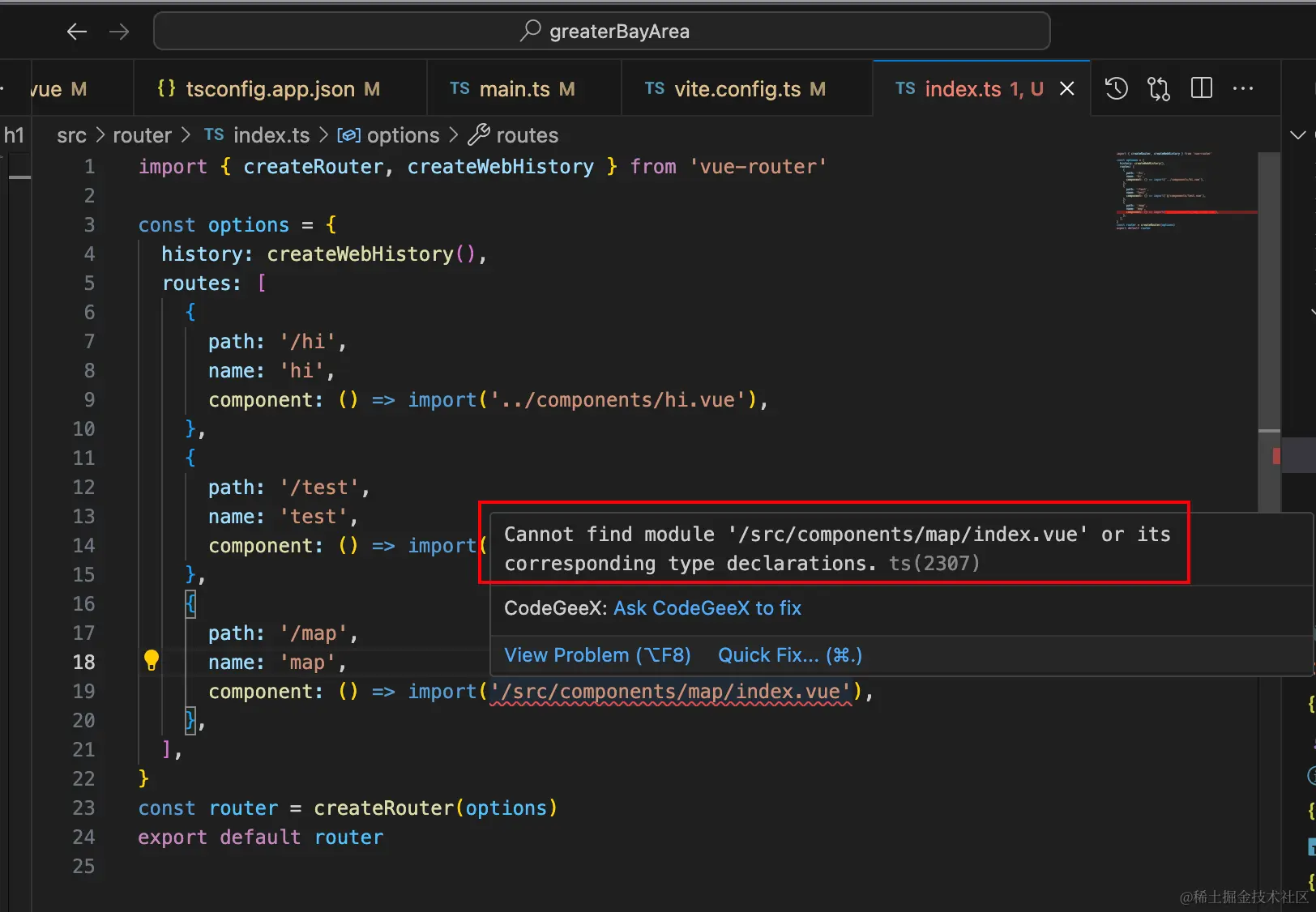Click 'export default router' line
Screen dimensions: 1316x912
(261, 837)
